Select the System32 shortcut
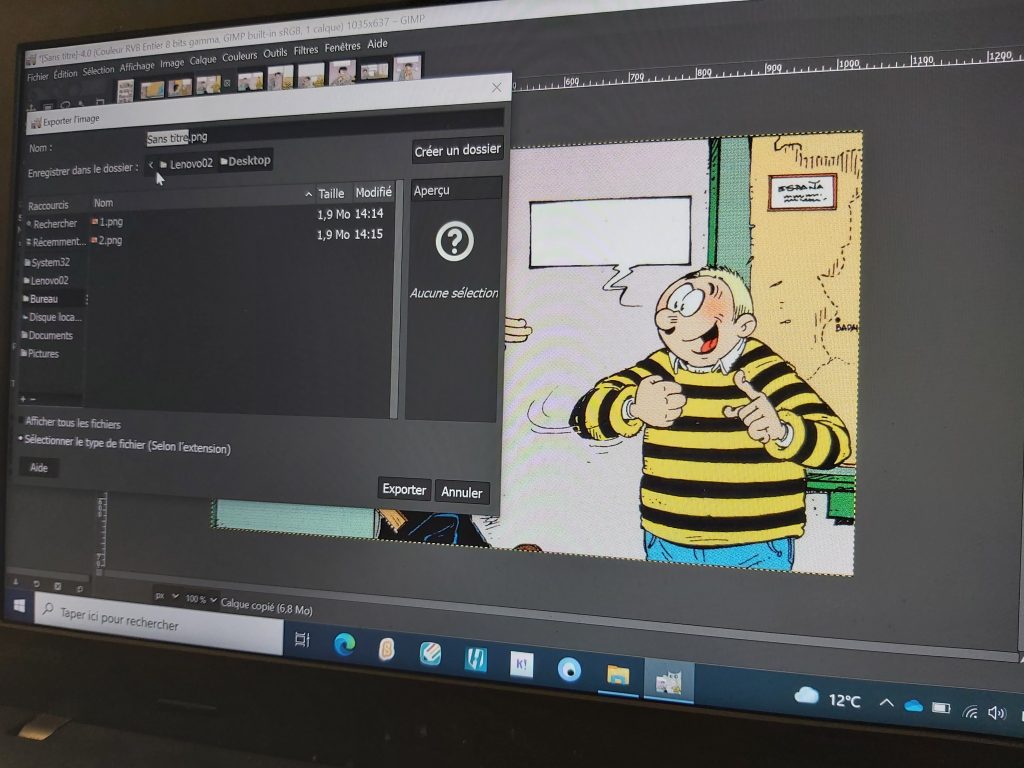Screen dimensions: 1024x768 (50, 262)
